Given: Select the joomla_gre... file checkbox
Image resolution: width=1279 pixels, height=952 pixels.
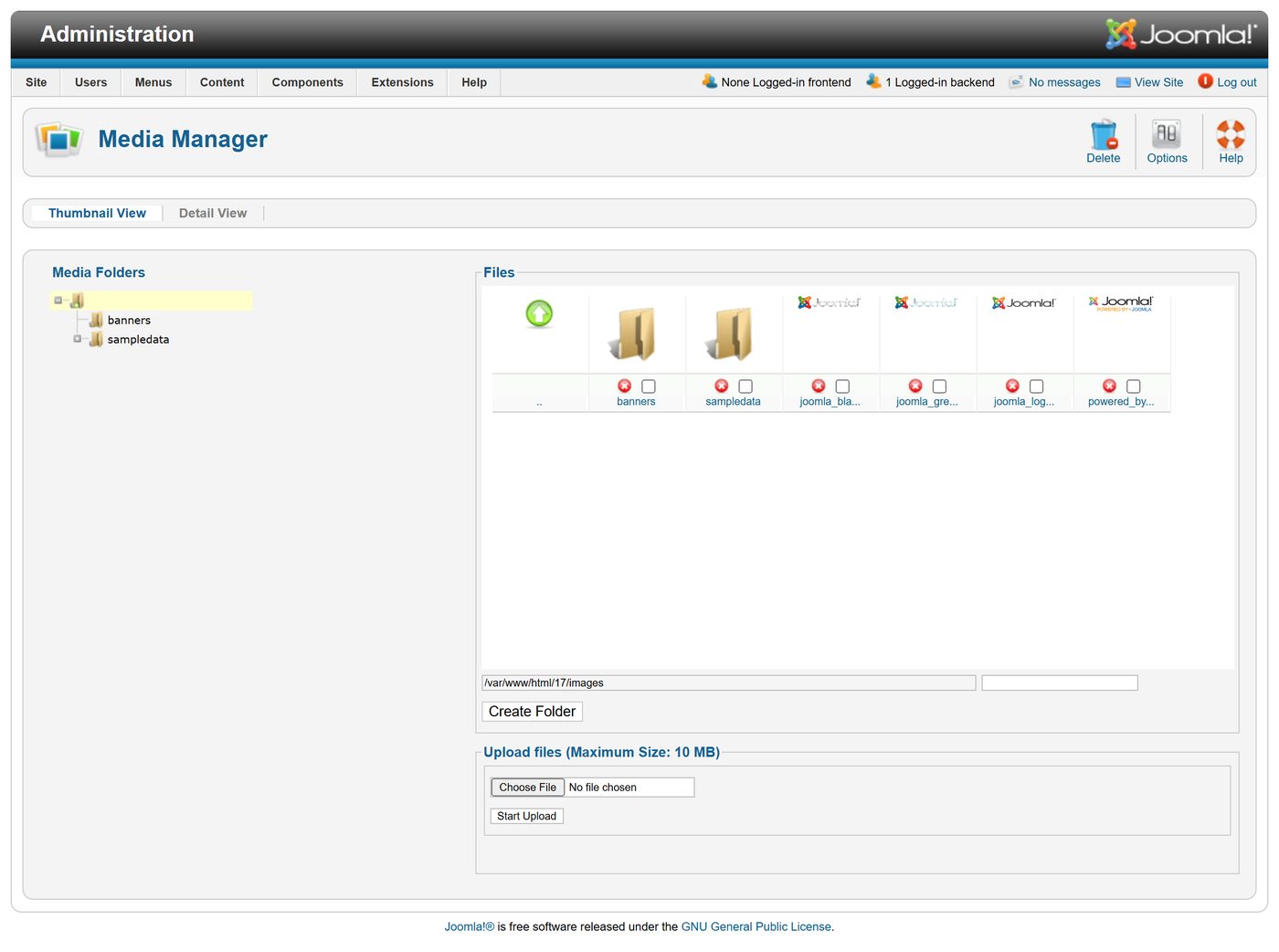Looking at the screenshot, I should [x=939, y=386].
